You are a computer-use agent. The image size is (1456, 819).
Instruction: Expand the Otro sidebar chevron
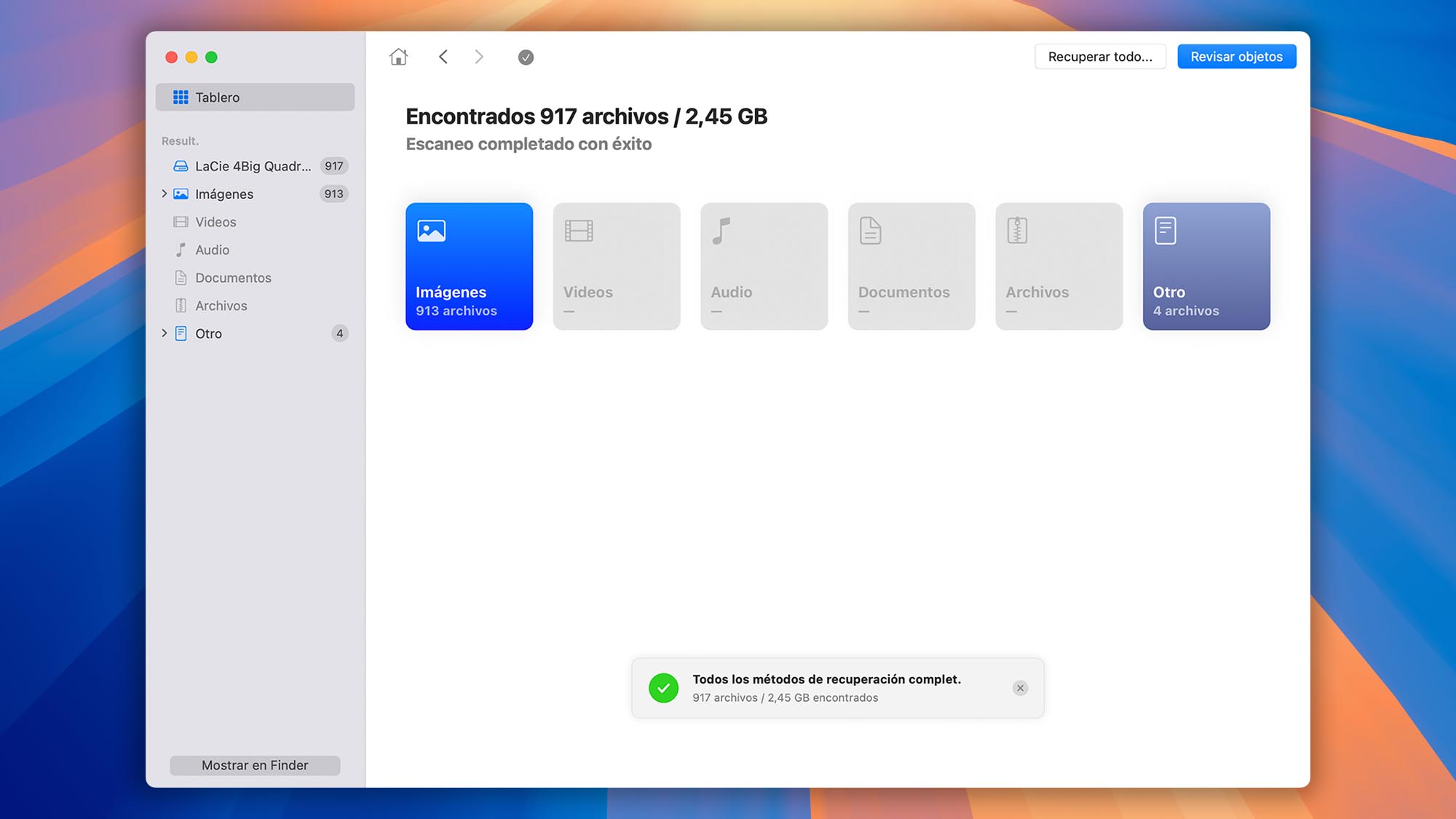tap(164, 333)
